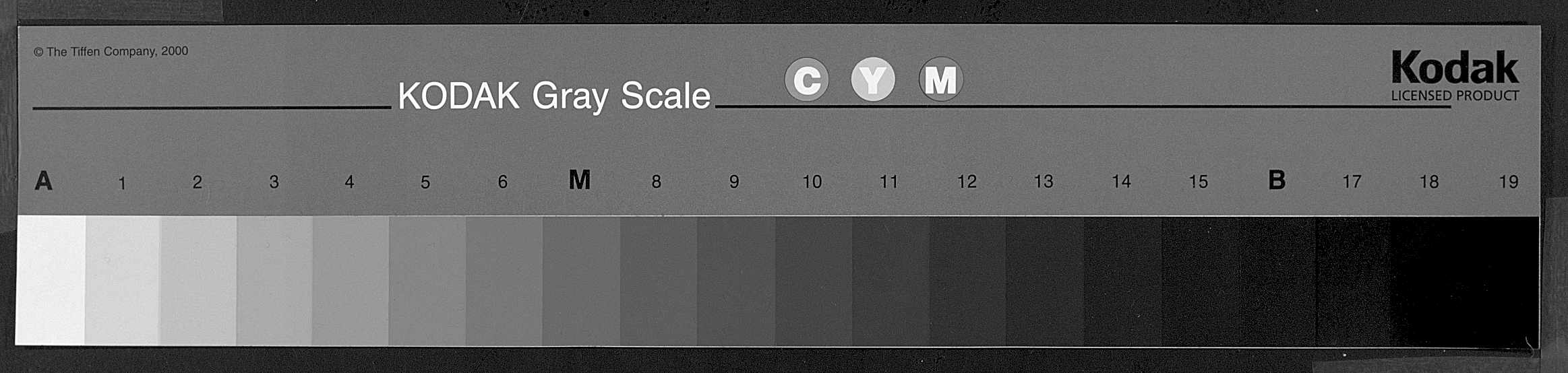1568x373 pixels.
Task: Click the bold letter A label
Action: click(43, 181)
